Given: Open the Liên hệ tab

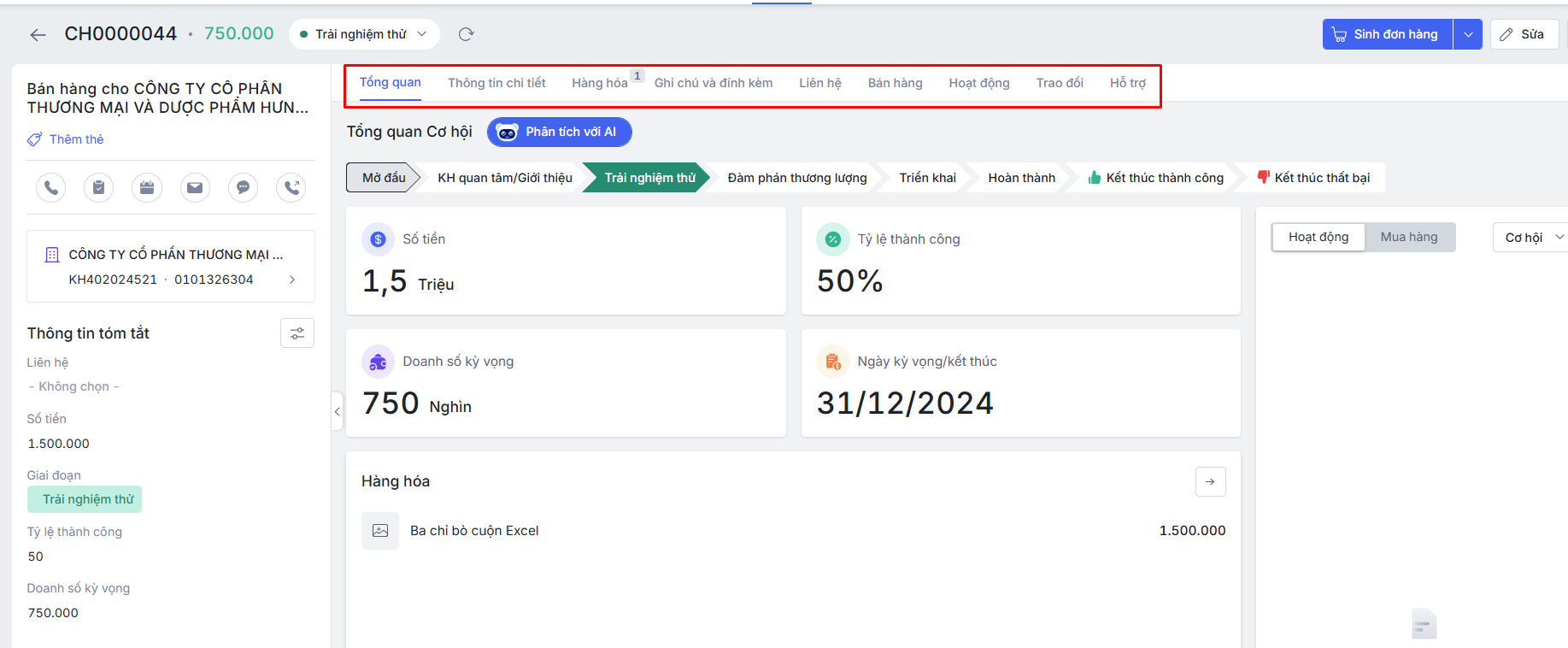Looking at the screenshot, I should [820, 83].
